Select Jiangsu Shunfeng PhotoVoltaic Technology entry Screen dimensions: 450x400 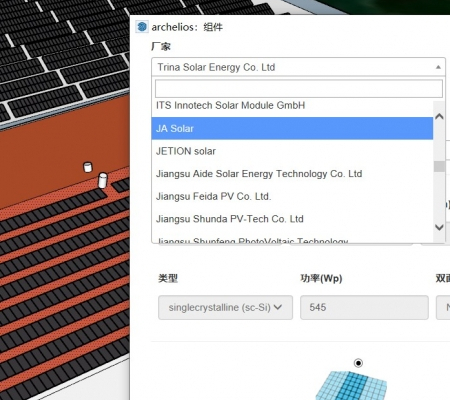click(x=292, y=239)
